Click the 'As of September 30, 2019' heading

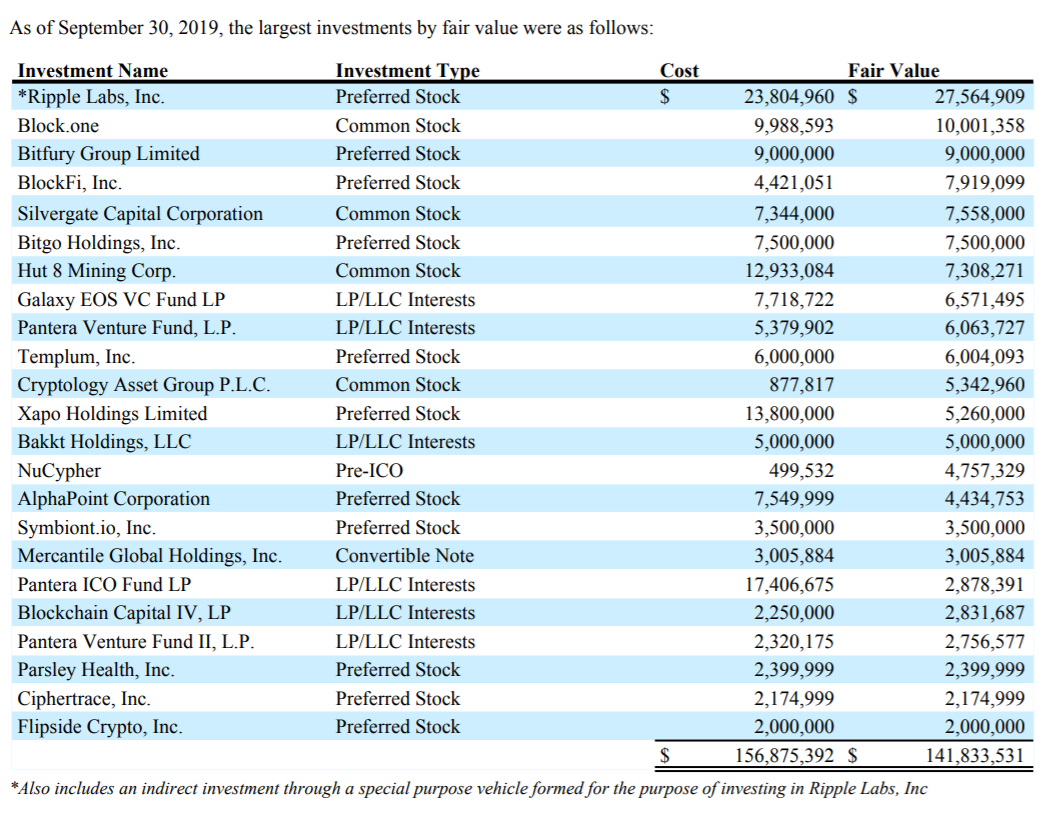[331, 28]
